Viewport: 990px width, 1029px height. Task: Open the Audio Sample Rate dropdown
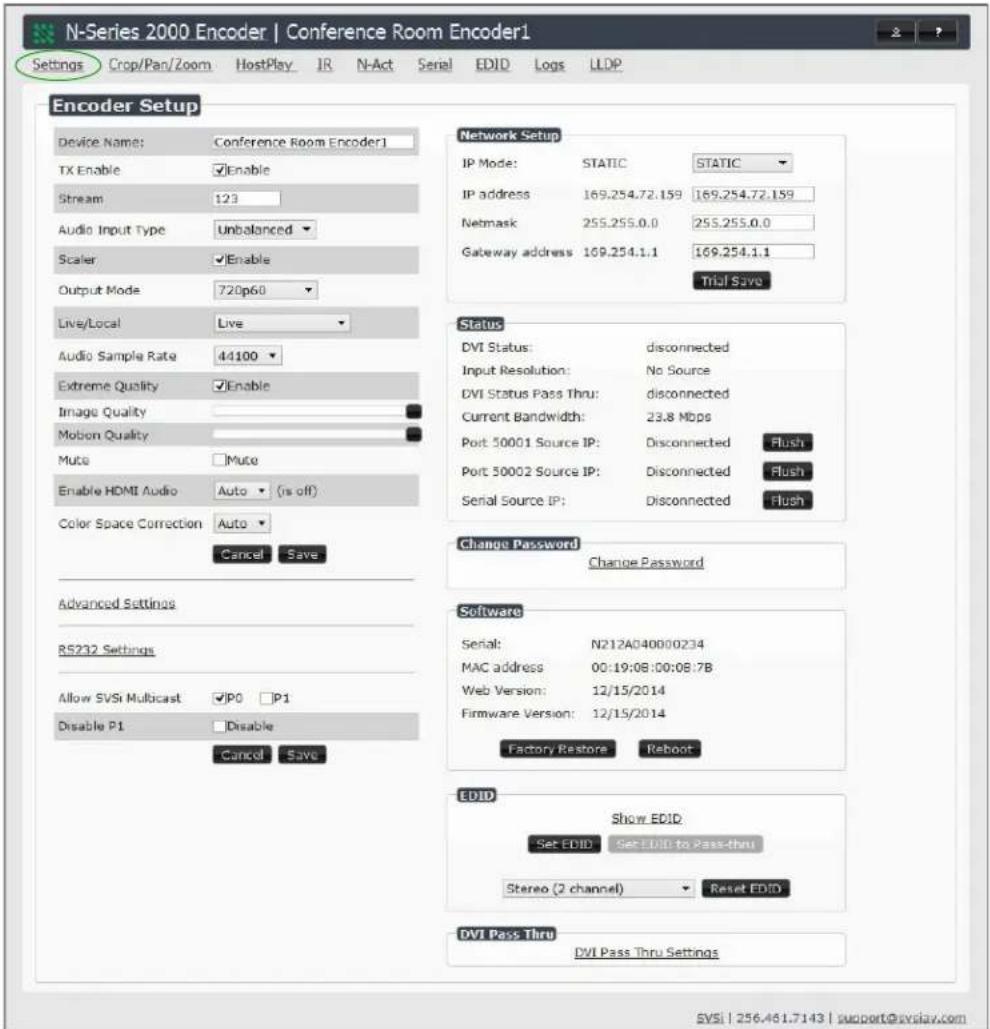(x=247, y=356)
